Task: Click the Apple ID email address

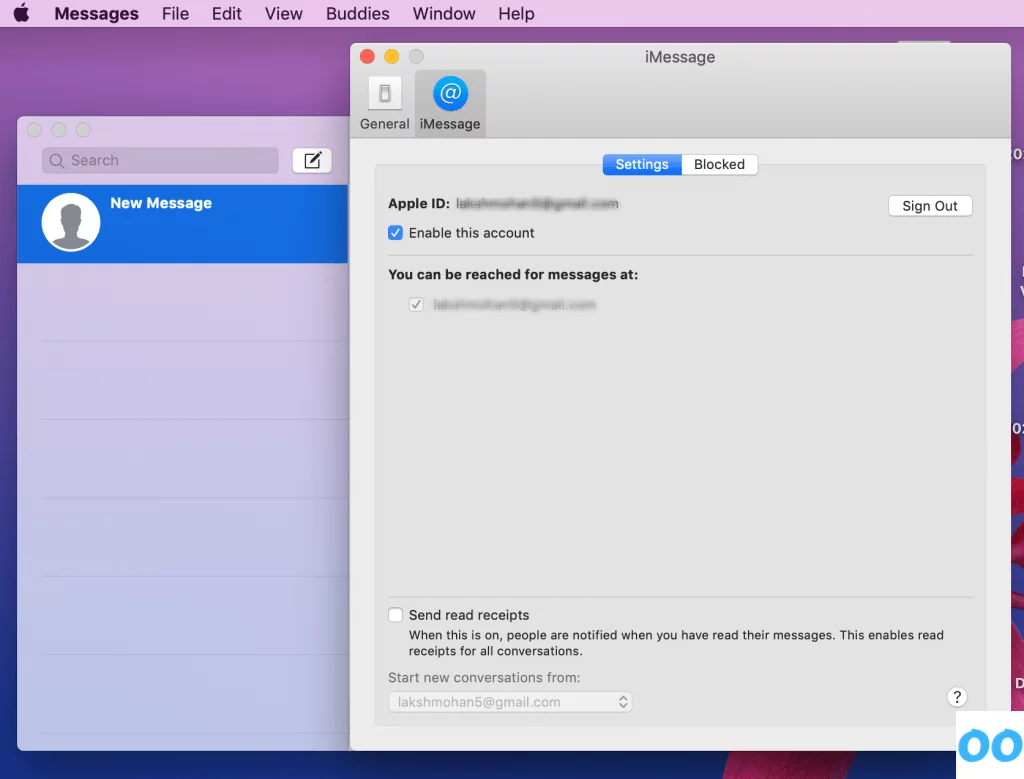Action: click(x=537, y=204)
